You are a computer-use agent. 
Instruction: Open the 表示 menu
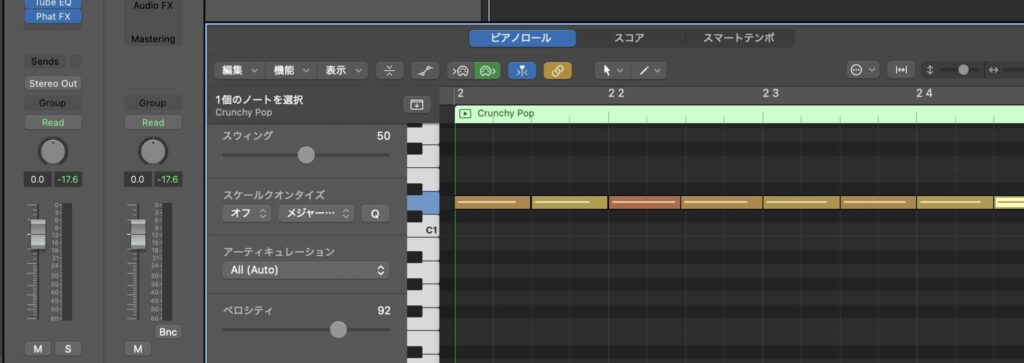342,71
